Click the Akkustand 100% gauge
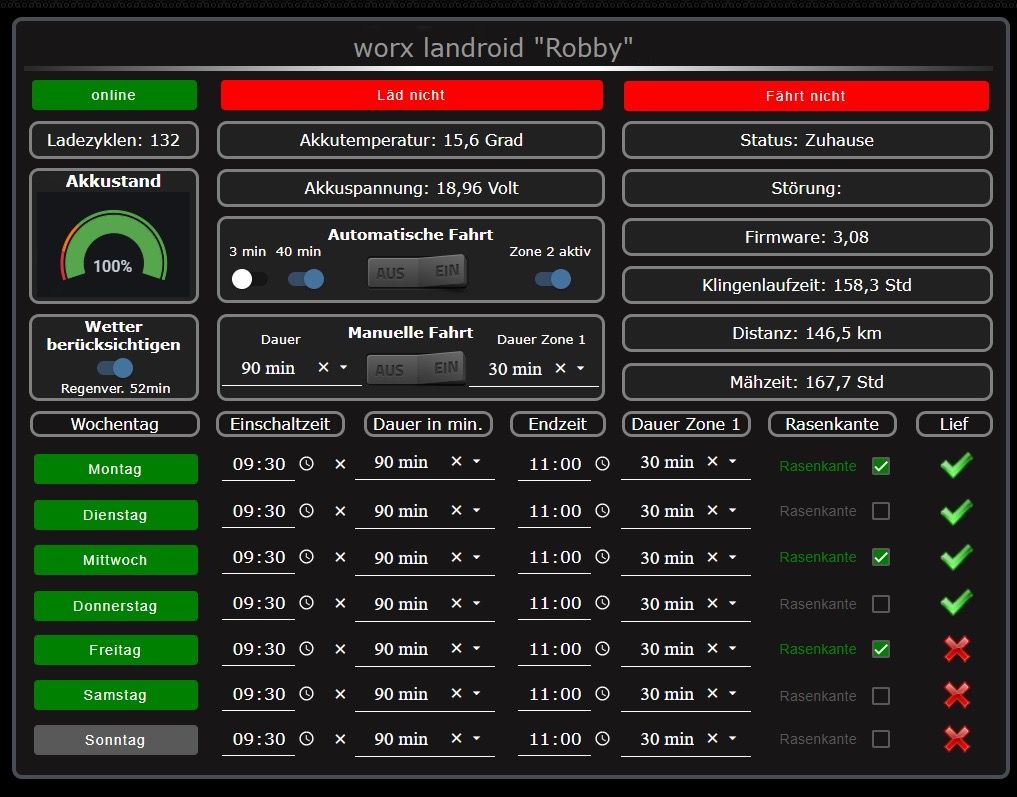This screenshot has width=1017, height=797. 114,246
